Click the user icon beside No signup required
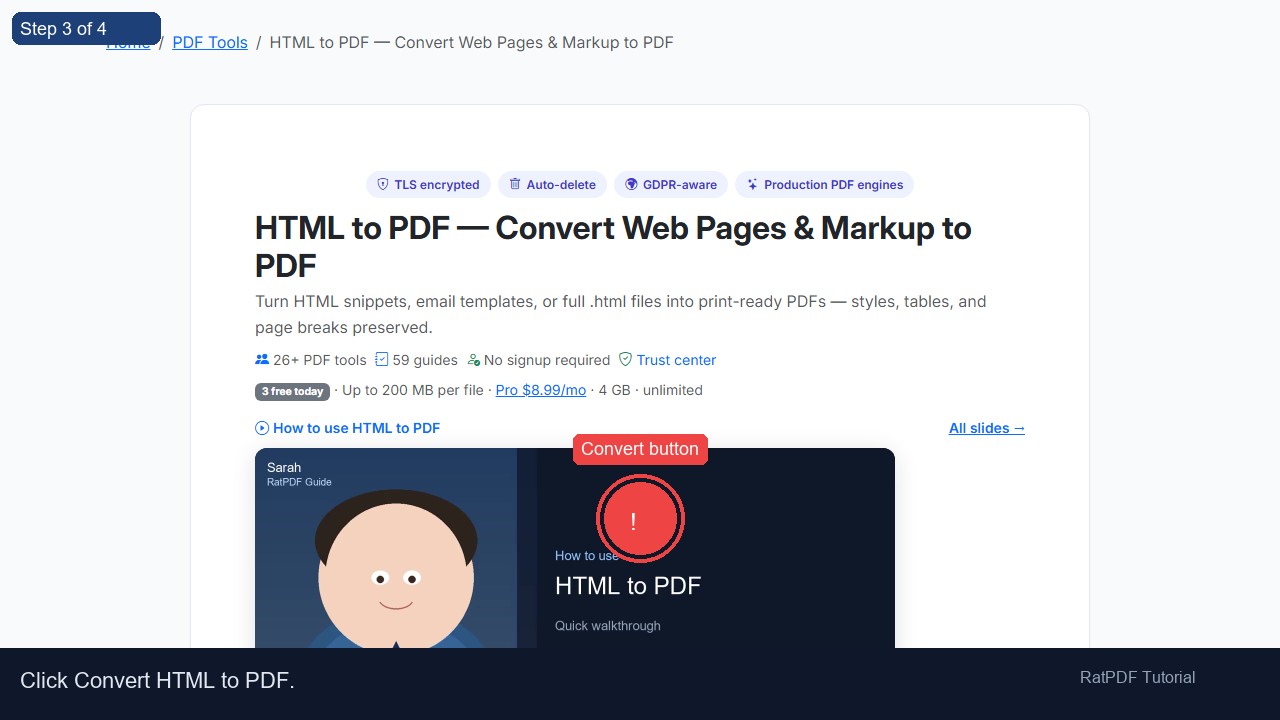 pyautogui.click(x=474, y=360)
